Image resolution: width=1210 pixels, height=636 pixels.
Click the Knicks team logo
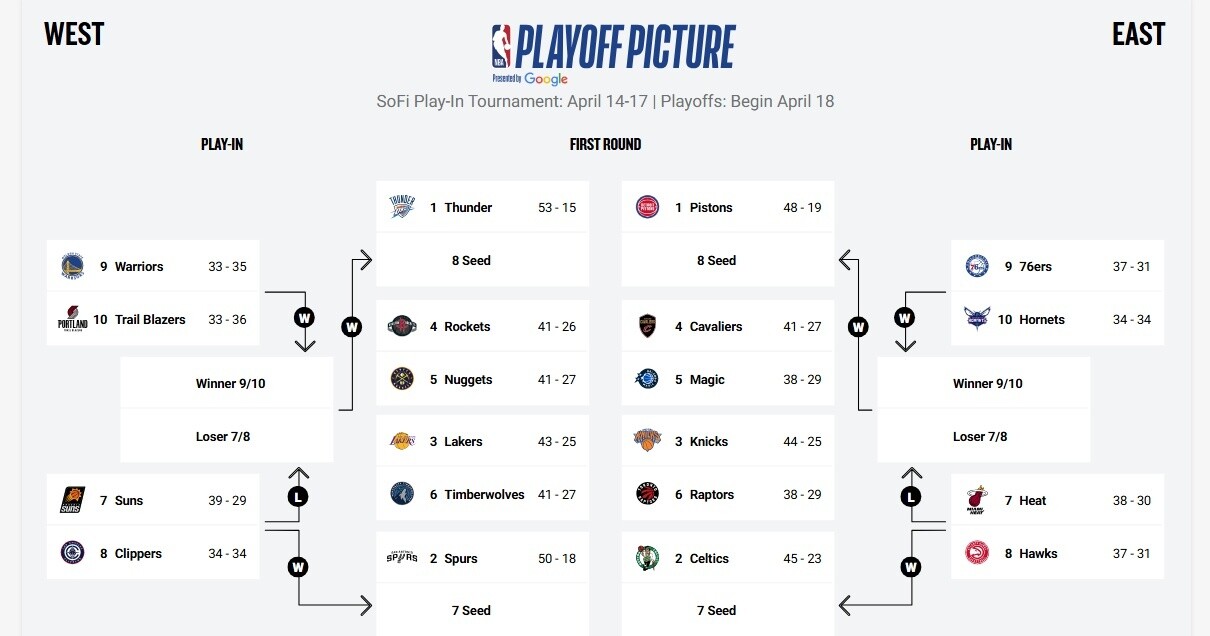coord(647,441)
